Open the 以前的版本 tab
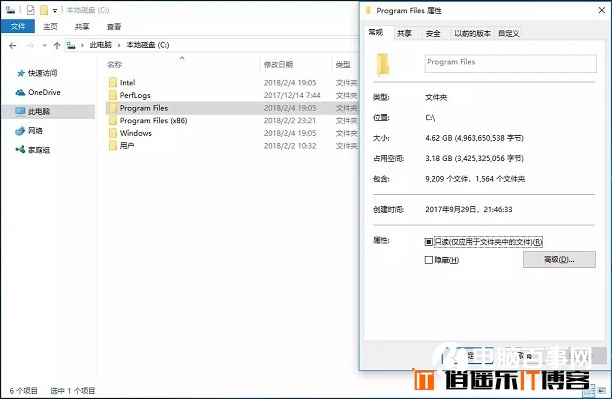This screenshot has width=612, height=399. [472, 33]
